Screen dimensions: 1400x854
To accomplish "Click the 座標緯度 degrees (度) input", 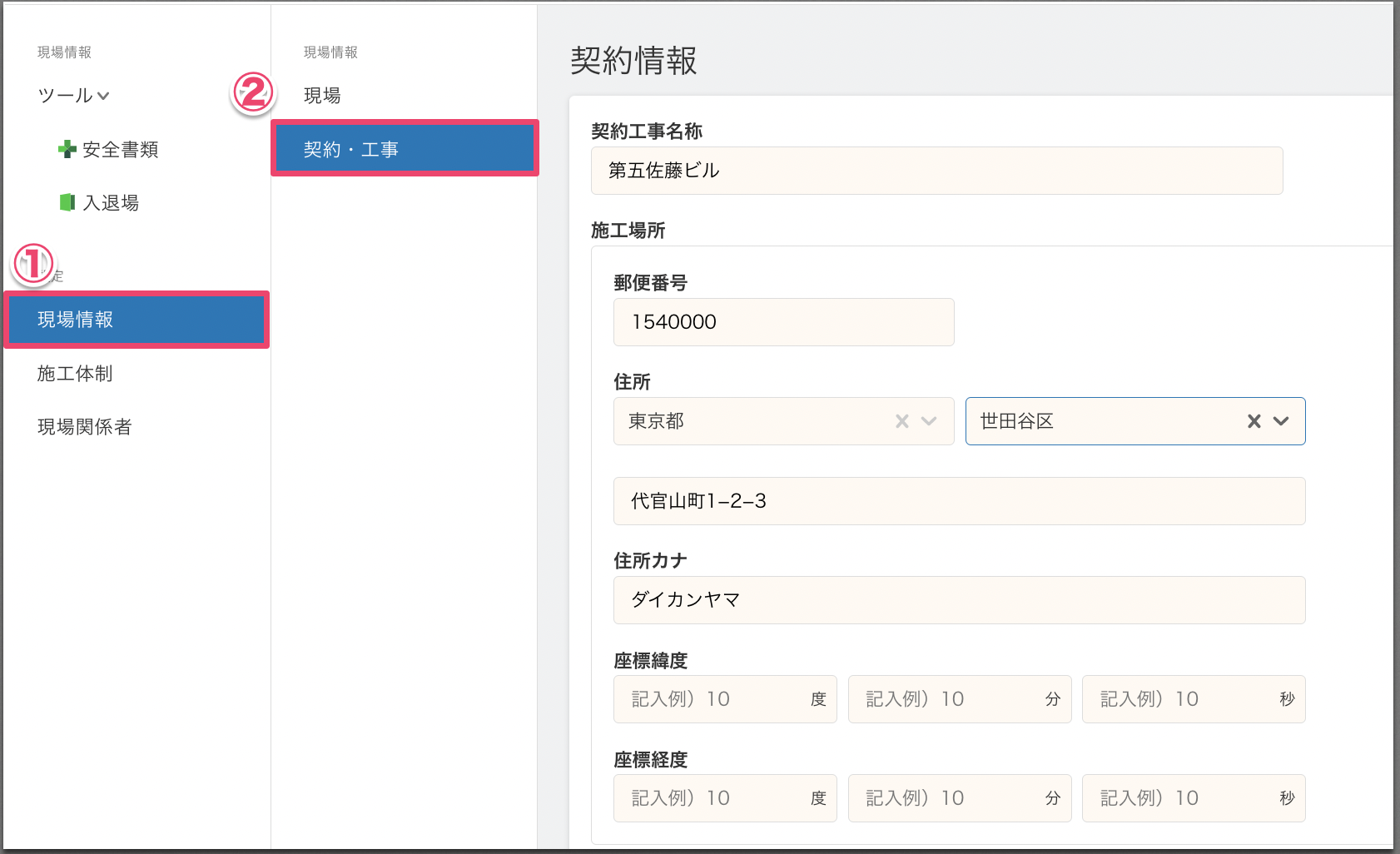I will tap(716, 699).
